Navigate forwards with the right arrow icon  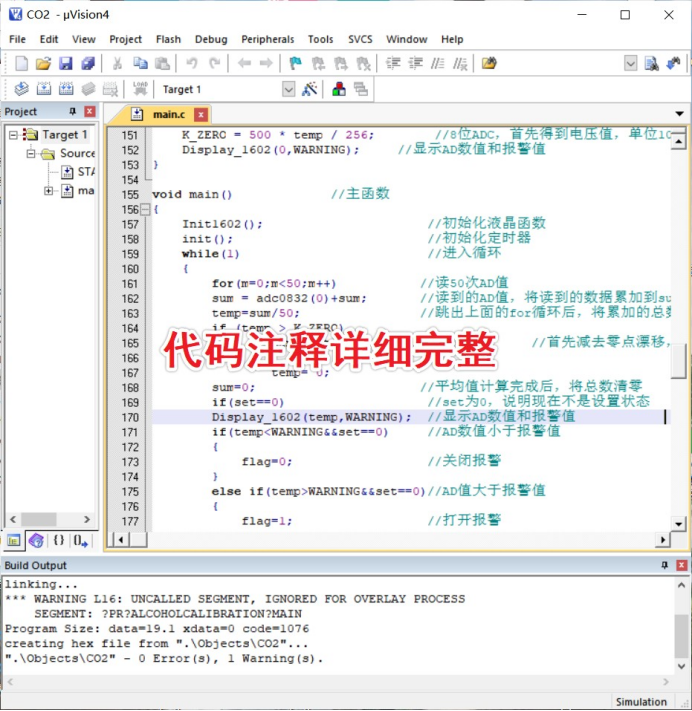point(266,63)
